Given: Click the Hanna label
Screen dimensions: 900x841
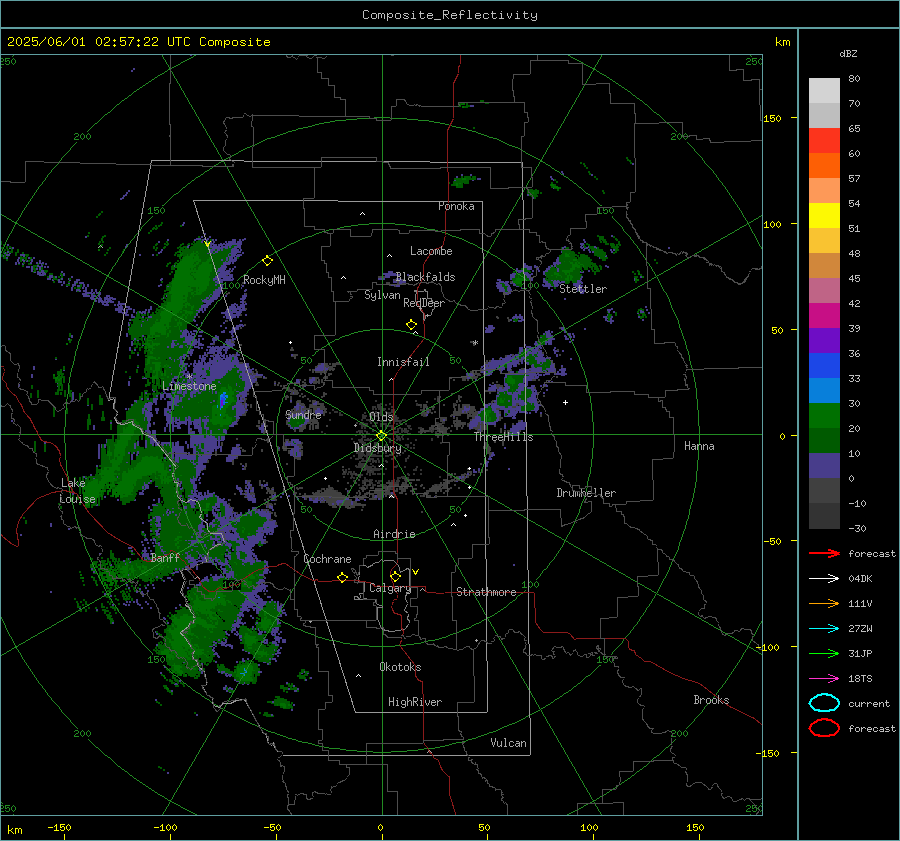Looking at the screenshot, I should click(x=699, y=446).
